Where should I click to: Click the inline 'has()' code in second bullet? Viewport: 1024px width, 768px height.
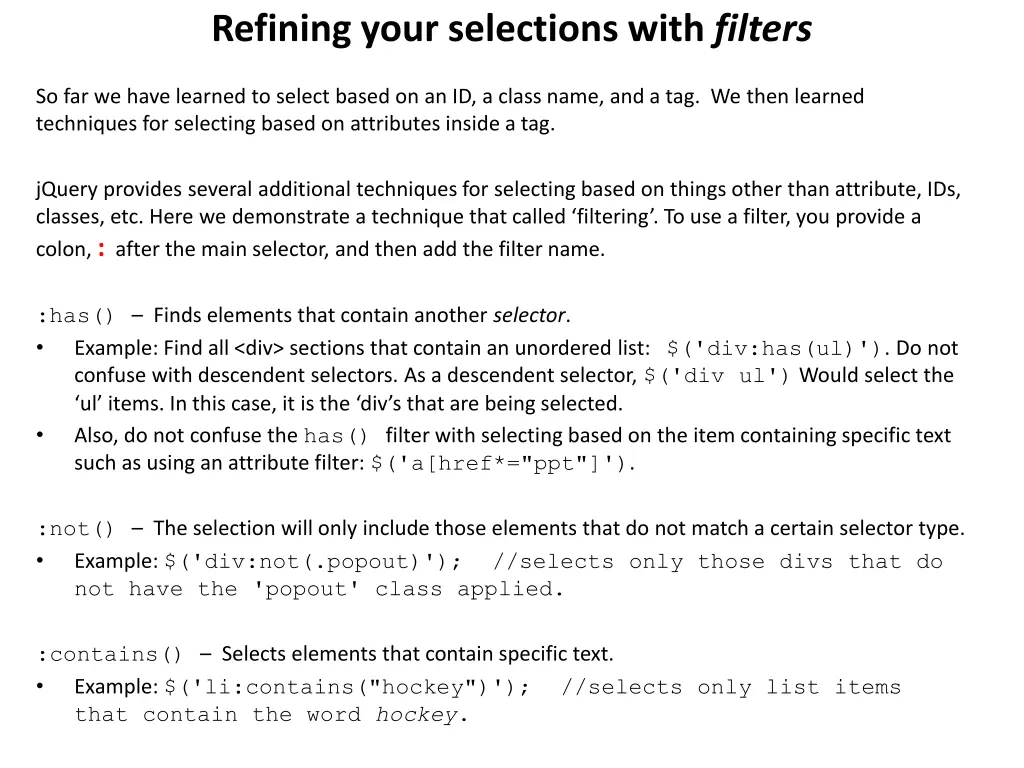tap(336, 436)
